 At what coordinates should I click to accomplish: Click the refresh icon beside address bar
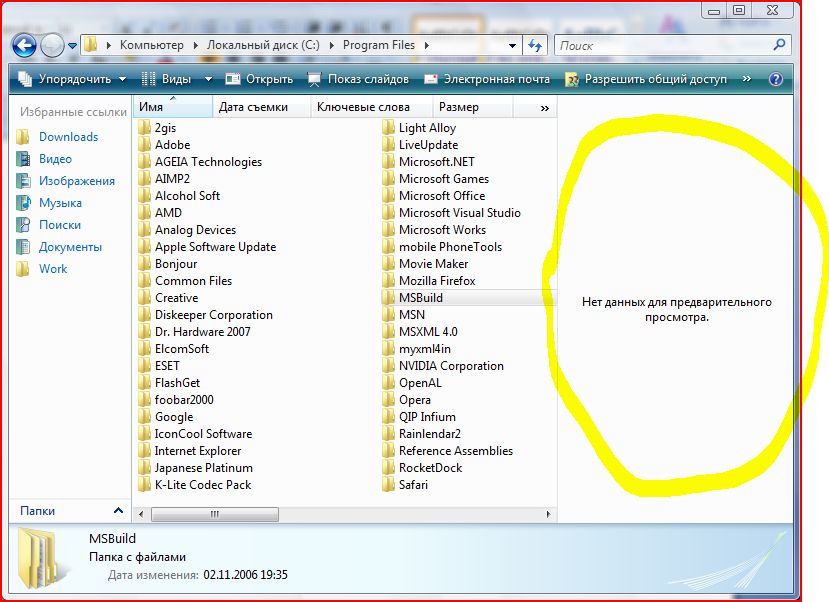pos(535,45)
